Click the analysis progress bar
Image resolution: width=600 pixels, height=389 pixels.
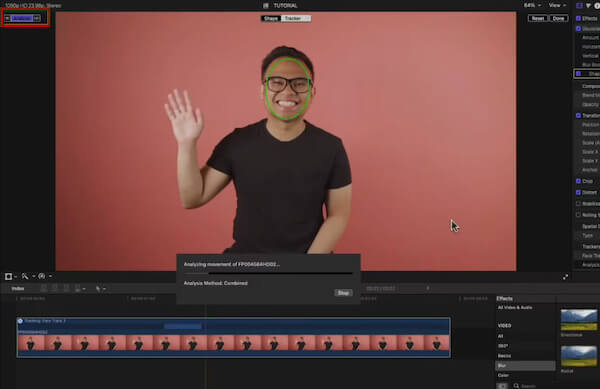(x=268, y=273)
